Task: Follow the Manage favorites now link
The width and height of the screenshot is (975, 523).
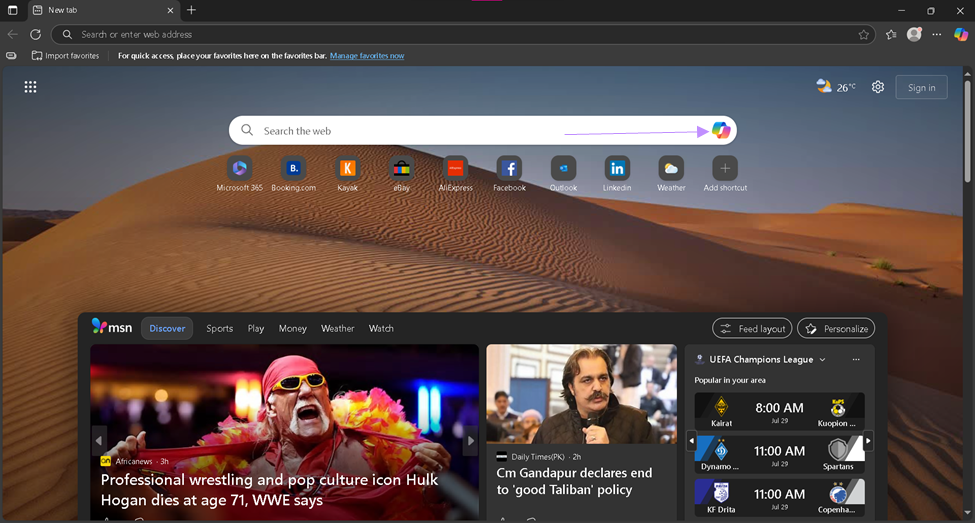Action: click(367, 56)
